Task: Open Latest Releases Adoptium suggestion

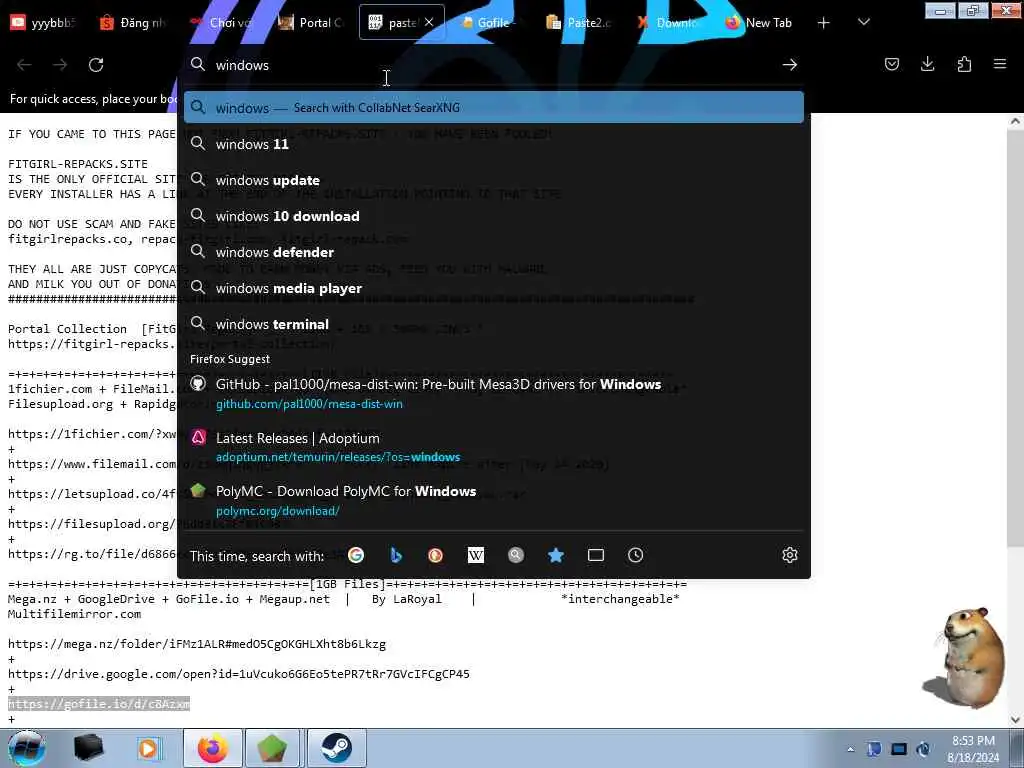Action: (x=494, y=447)
